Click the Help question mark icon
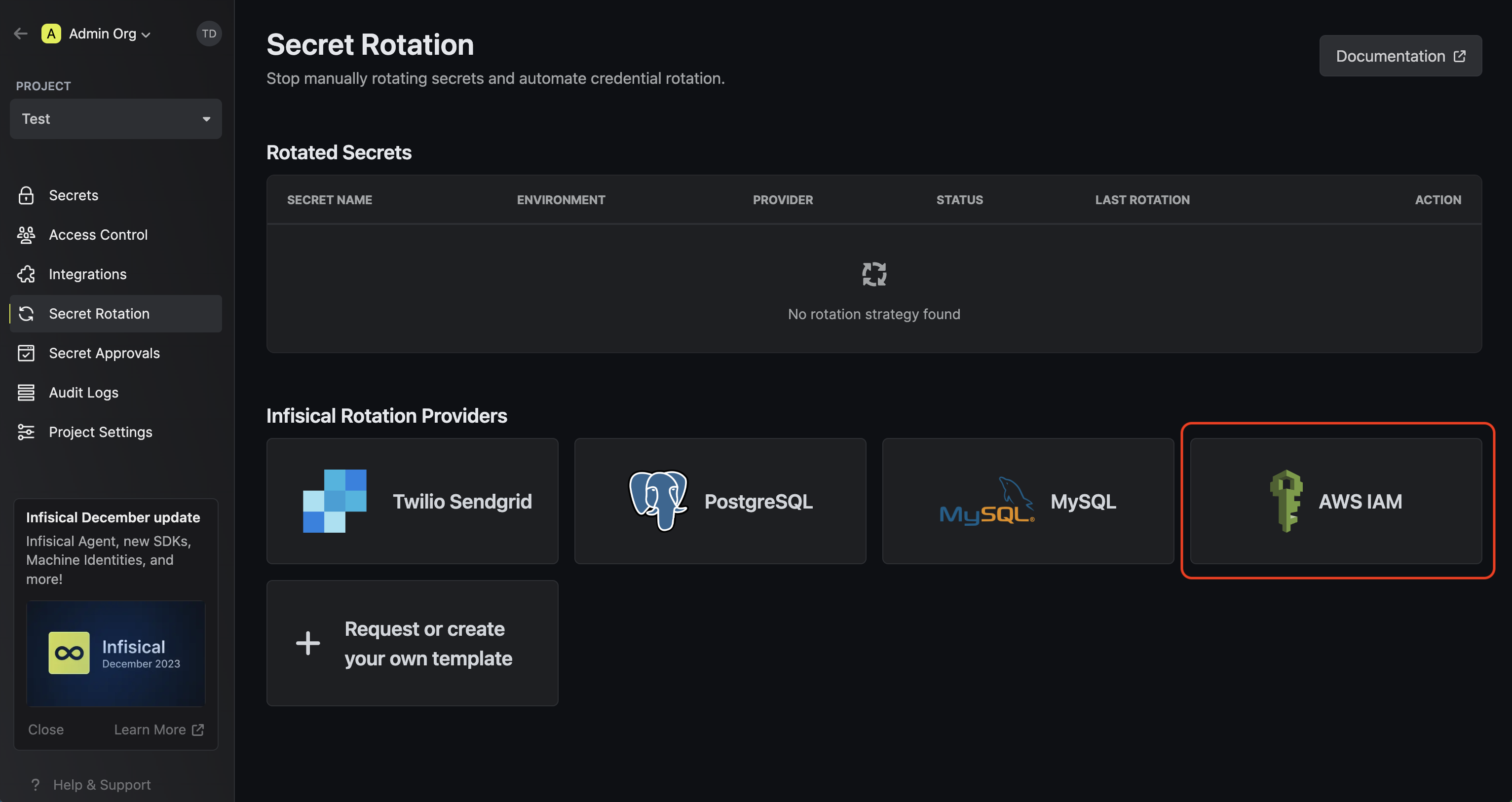Viewport: 1512px width, 802px height. (35, 784)
